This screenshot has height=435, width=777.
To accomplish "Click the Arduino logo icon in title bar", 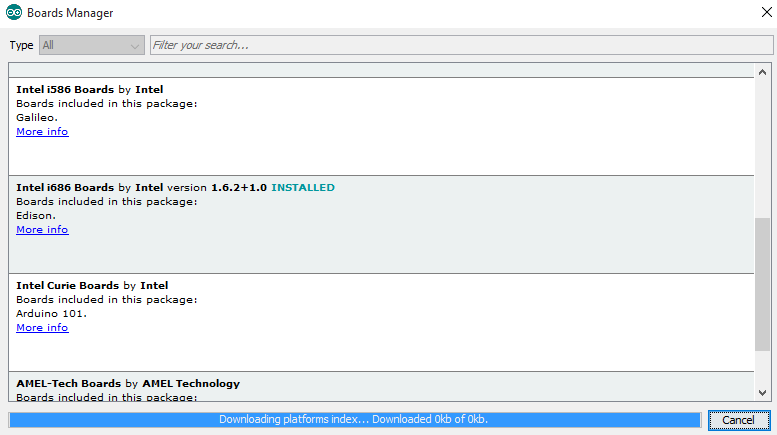I will tap(14, 12).
